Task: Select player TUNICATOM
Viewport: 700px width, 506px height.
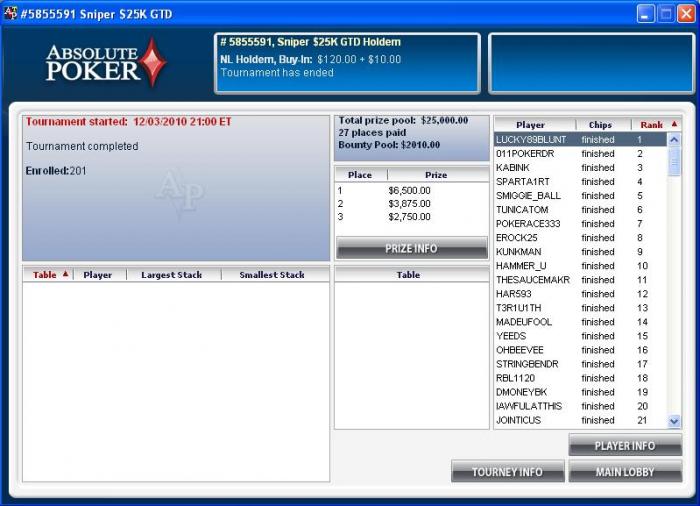Action: click(x=580, y=209)
